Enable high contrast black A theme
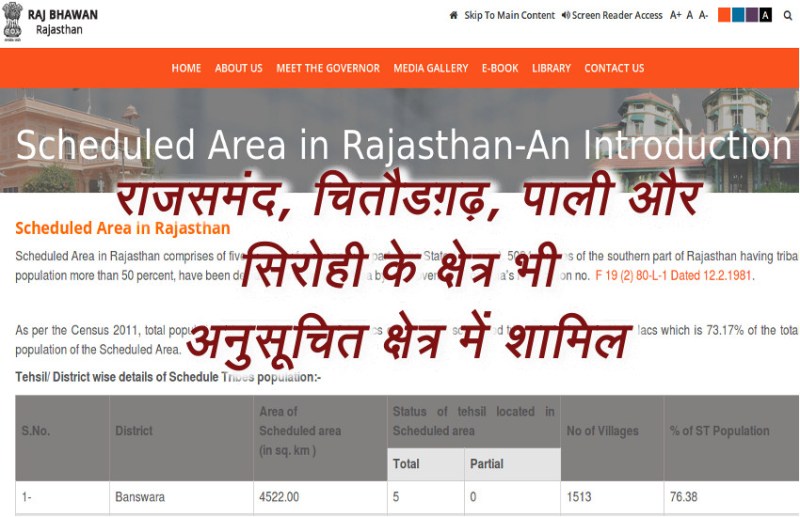Screen dimensions: 800x517 766,15
